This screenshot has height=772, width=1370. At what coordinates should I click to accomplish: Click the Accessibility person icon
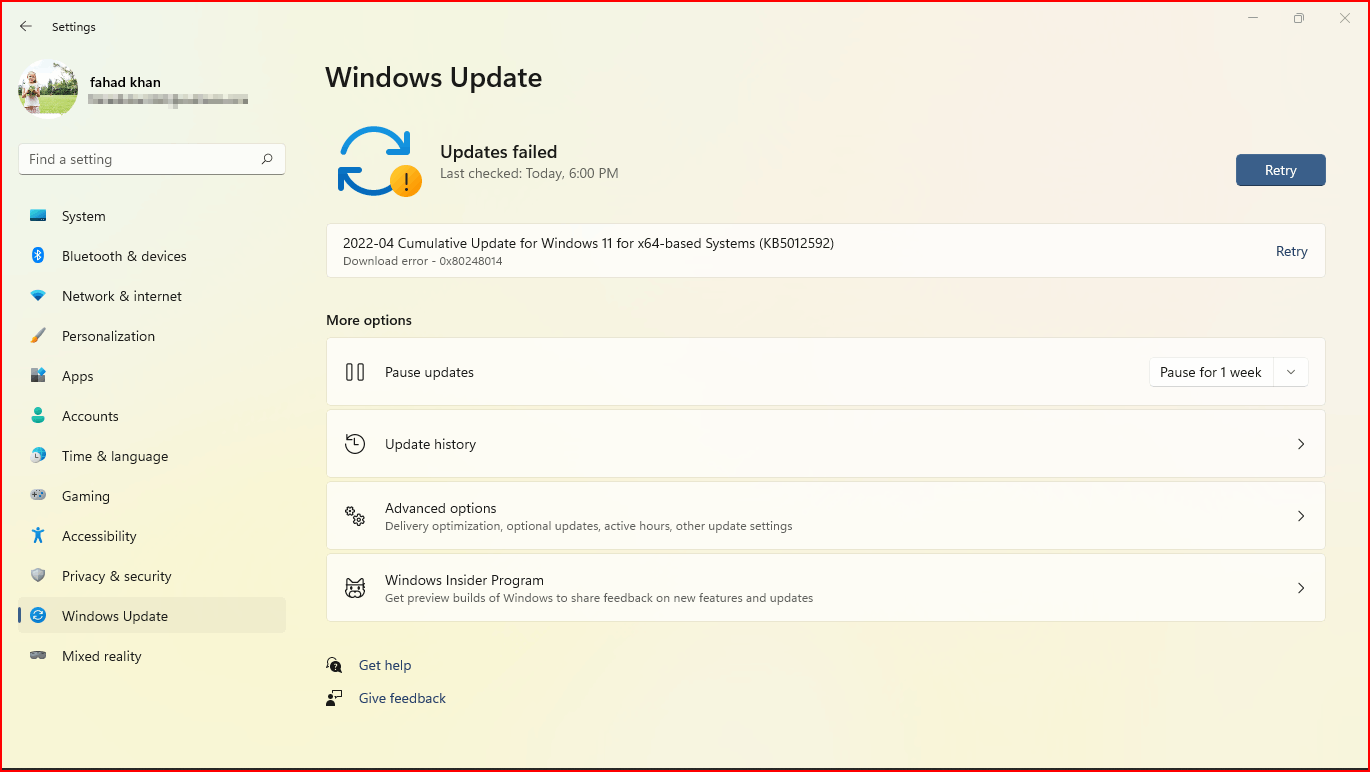[40, 536]
